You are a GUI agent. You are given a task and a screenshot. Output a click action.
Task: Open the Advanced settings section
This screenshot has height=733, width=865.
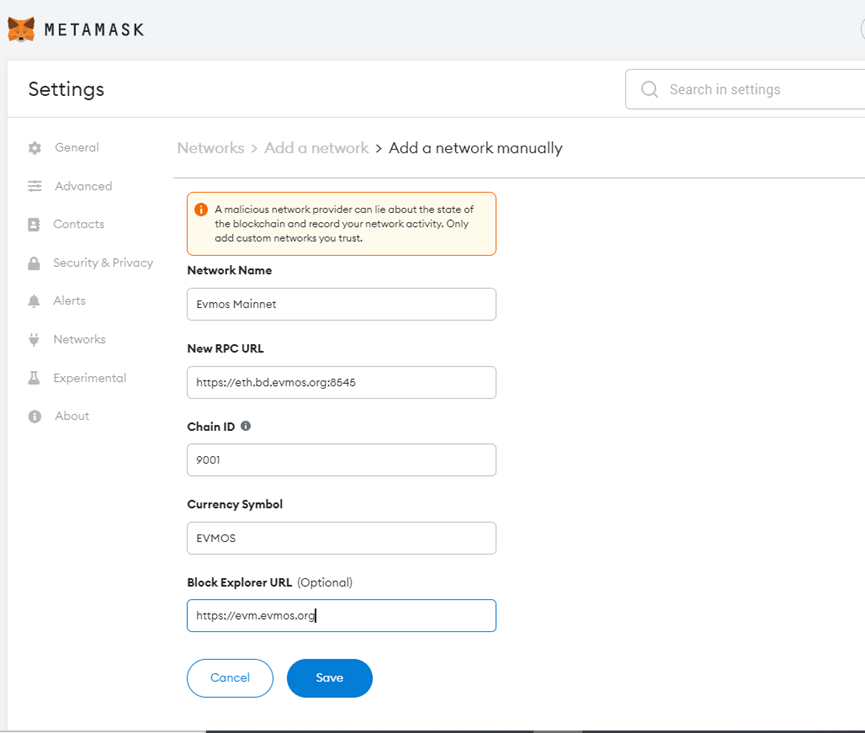(83, 186)
